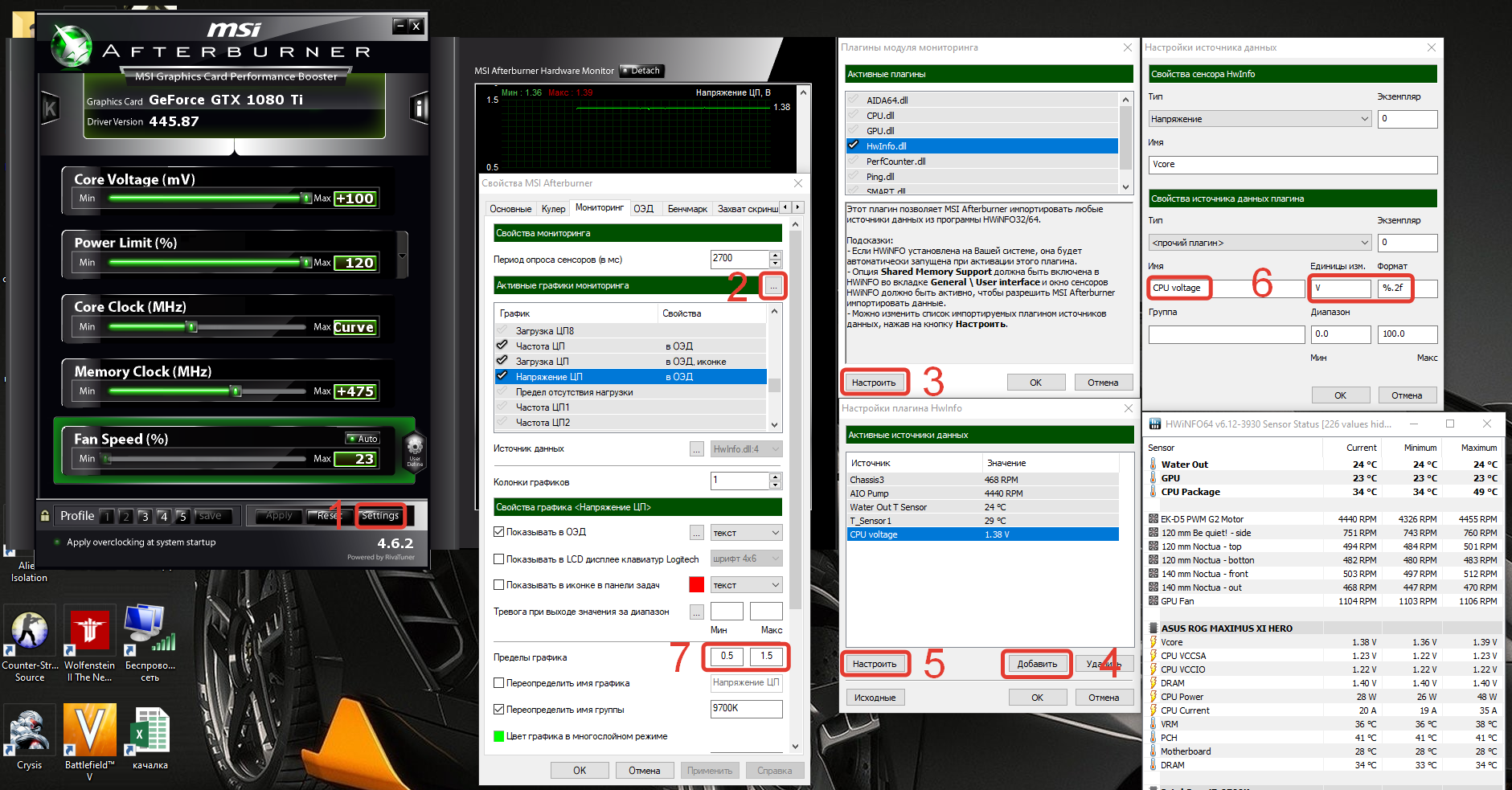Click the CPU voltage name field
Screen dimensions: 1512x790
click(1227, 289)
